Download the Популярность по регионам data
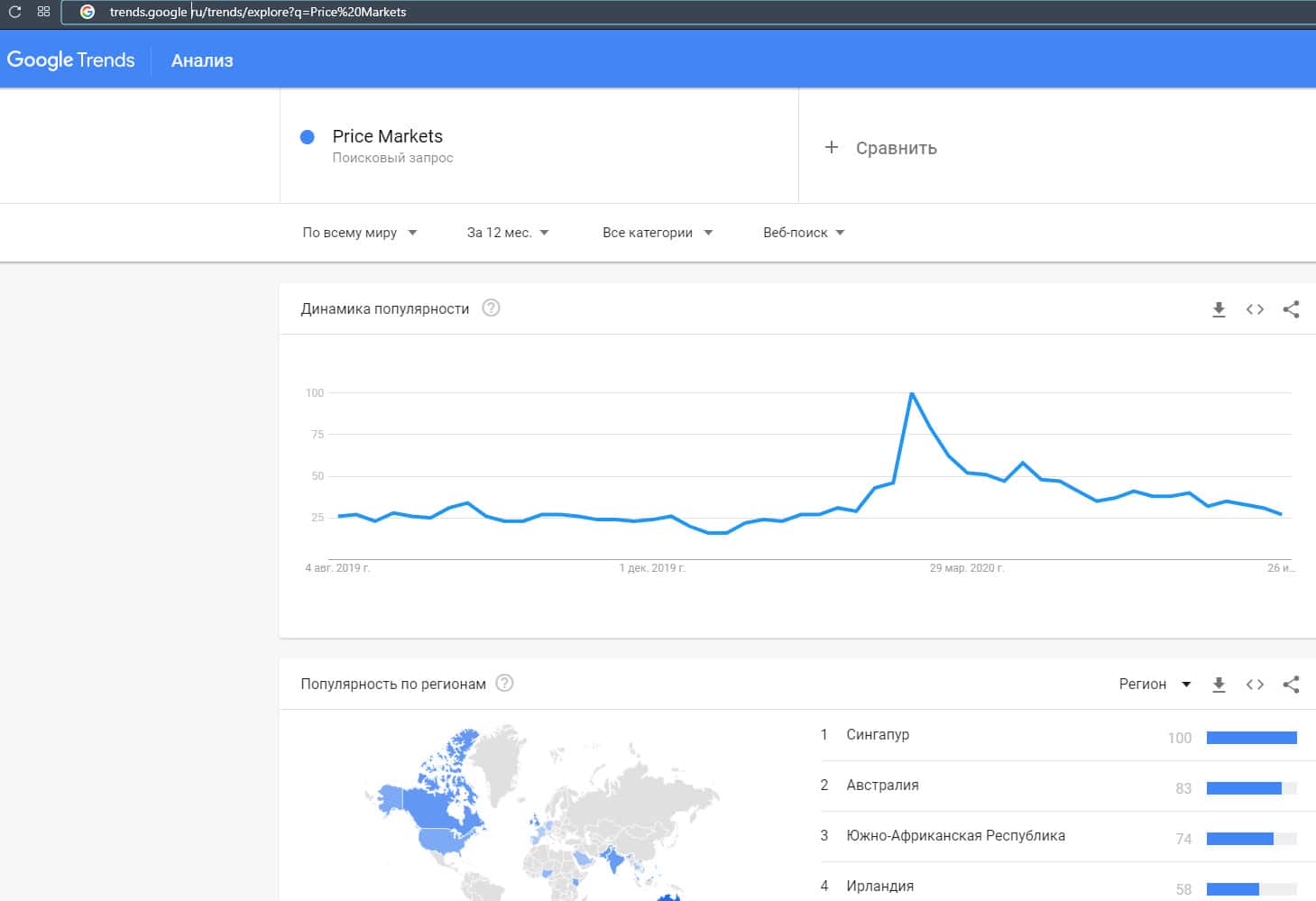The image size is (1316, 901). tap(1219, 685)
